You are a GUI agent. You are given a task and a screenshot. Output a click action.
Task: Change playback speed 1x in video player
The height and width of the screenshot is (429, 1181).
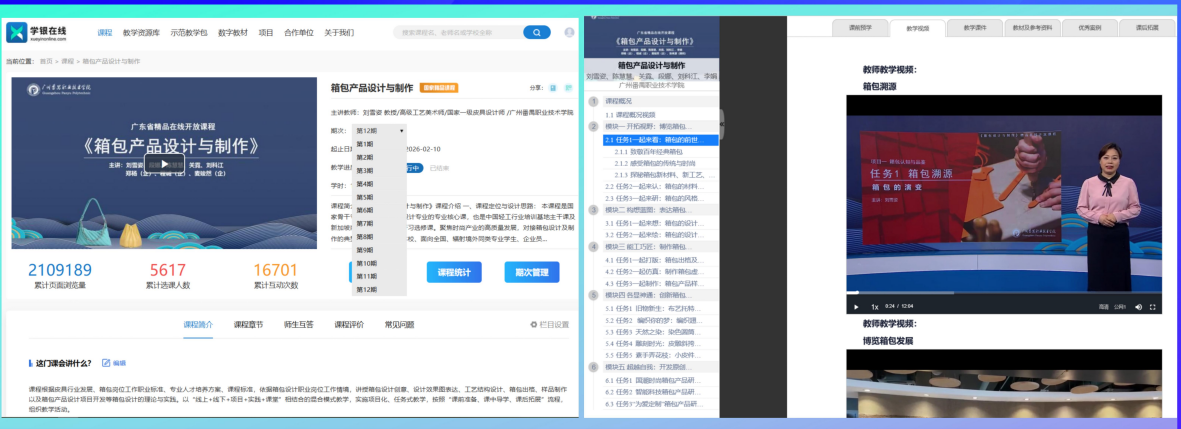point(874,306)
